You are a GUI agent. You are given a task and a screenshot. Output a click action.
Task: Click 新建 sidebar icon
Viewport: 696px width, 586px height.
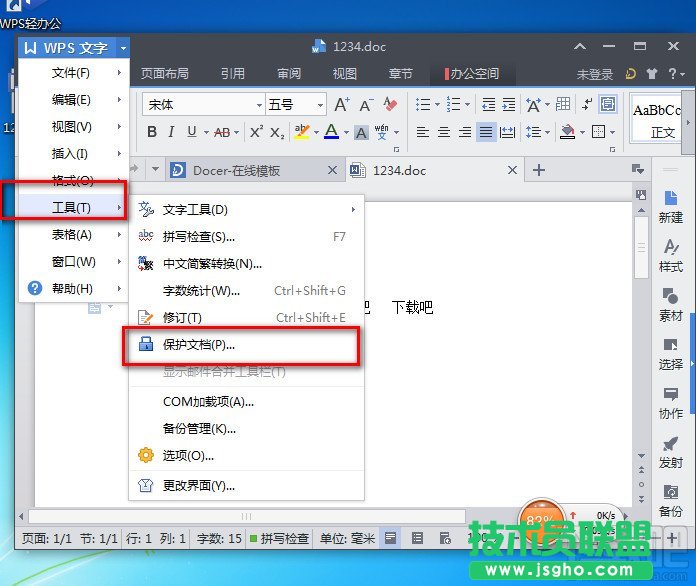pyautogui.click(x=670, y=207)
